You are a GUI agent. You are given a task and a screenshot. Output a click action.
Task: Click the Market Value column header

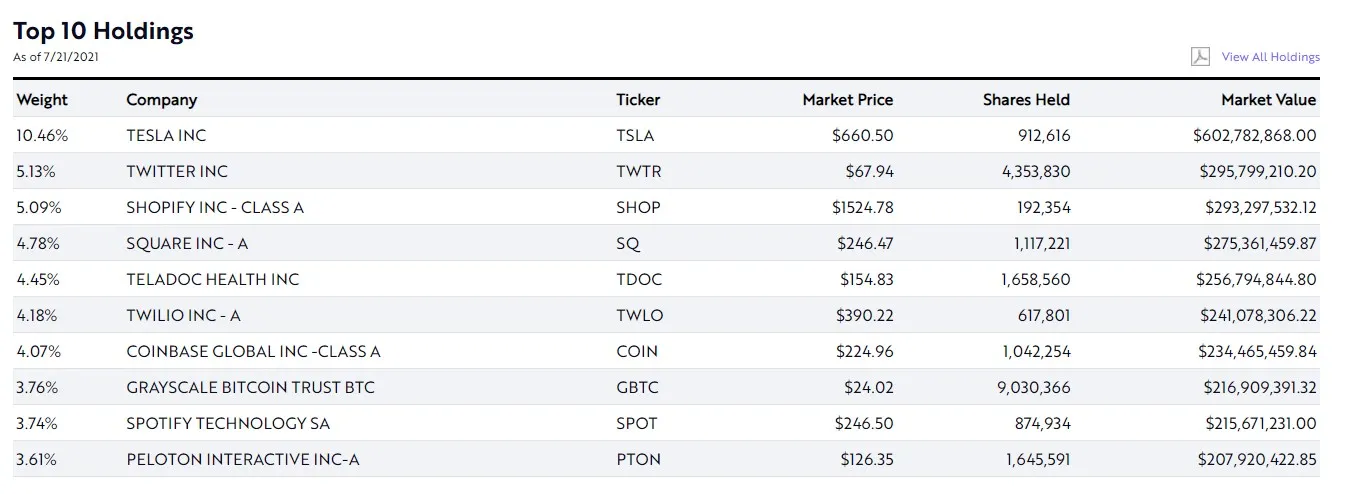[1268, 100]
